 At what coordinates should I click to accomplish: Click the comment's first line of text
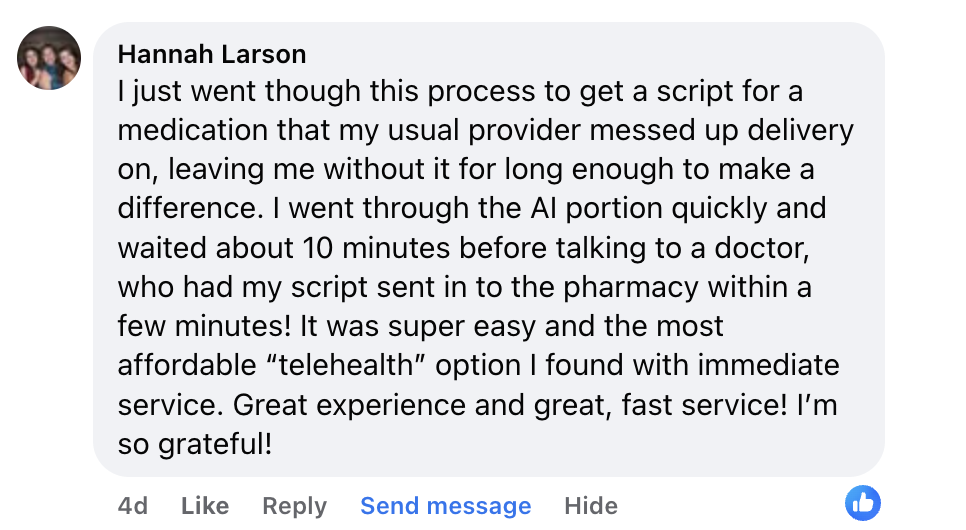click(460, 92)
